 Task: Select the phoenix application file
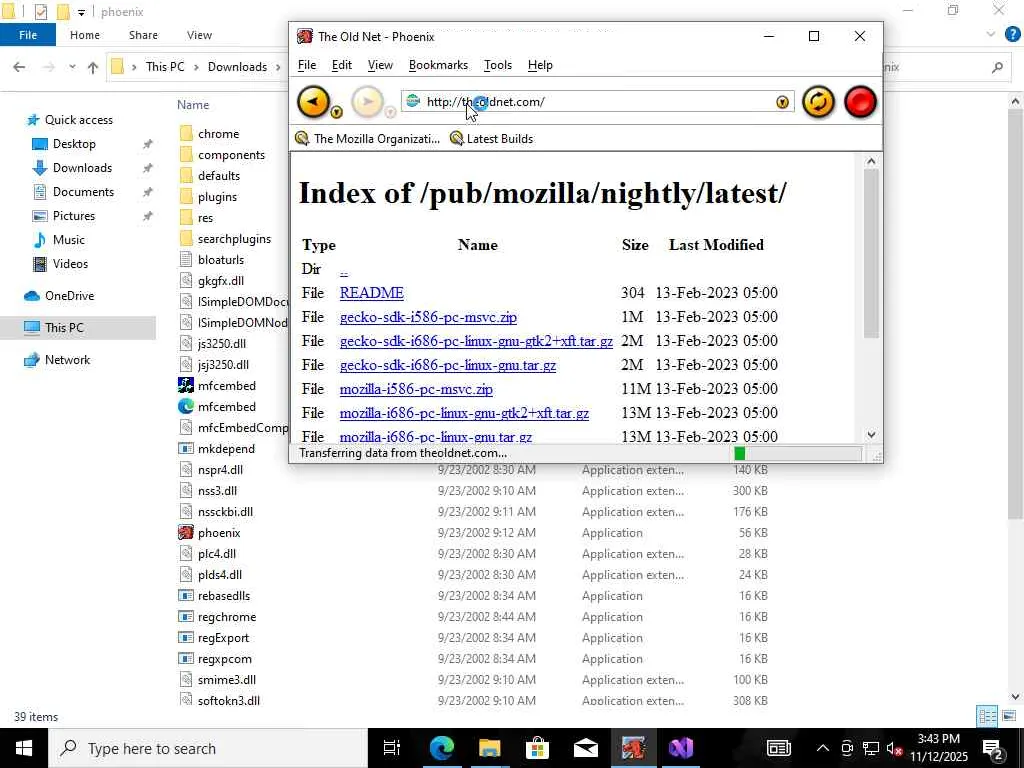pos(219,533)
